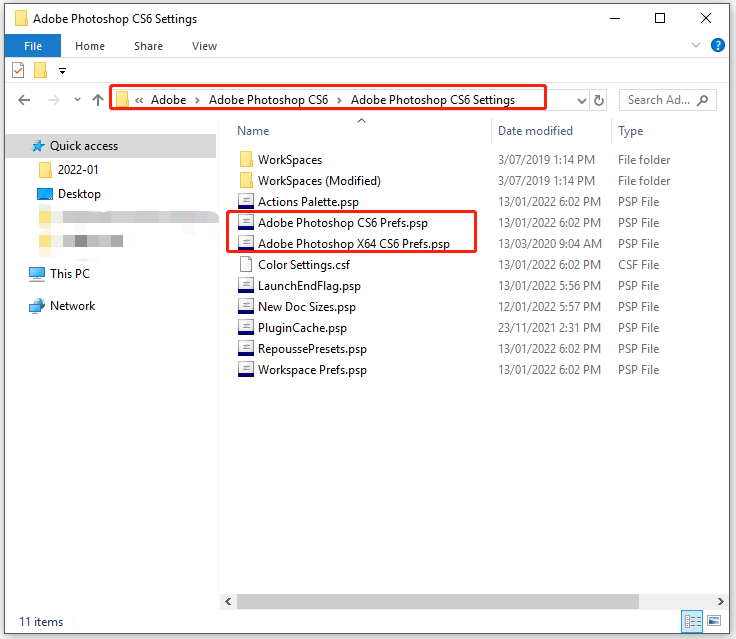Open the Recent locations dropdown
The image size is (736, 639).
(x=77, y=100)
